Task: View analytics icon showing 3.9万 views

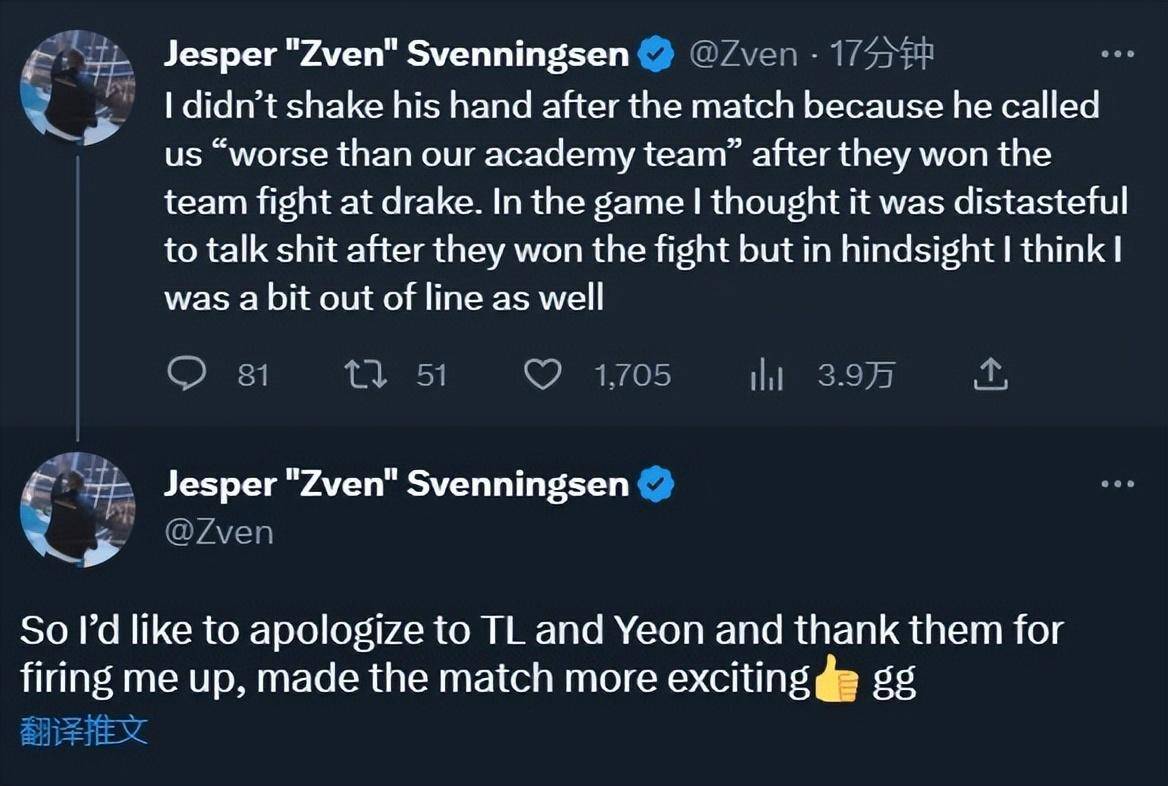Action: pyautogui.click(x=766, y=376)
